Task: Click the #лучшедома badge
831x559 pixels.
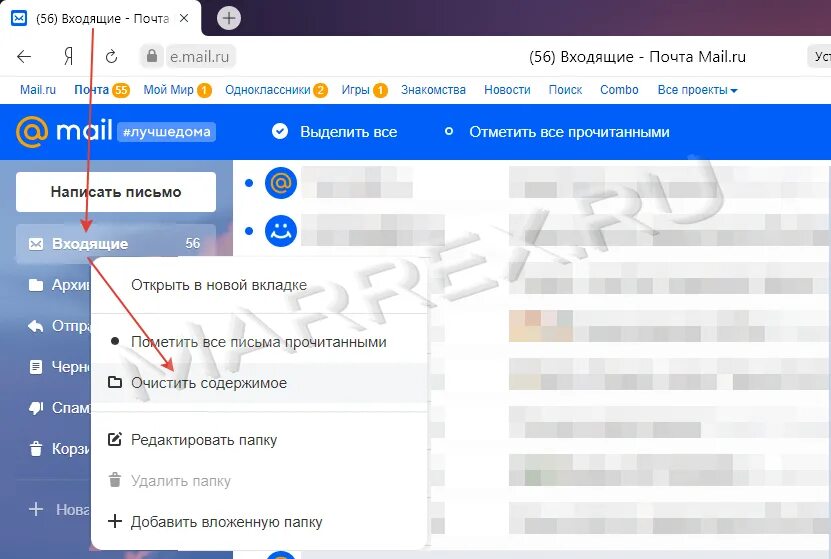Action: pyautogui.click(x=166, y=132)
